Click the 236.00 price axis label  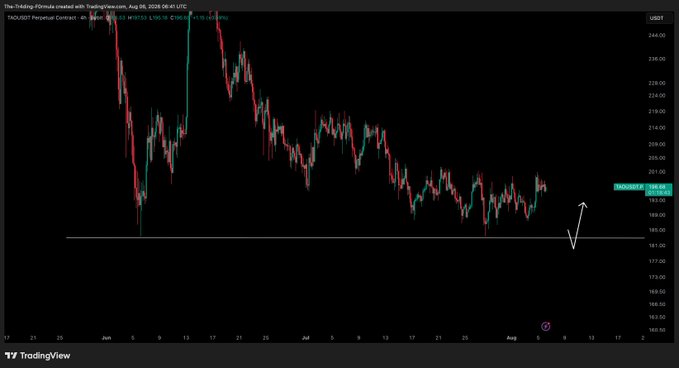pos(656,59)
